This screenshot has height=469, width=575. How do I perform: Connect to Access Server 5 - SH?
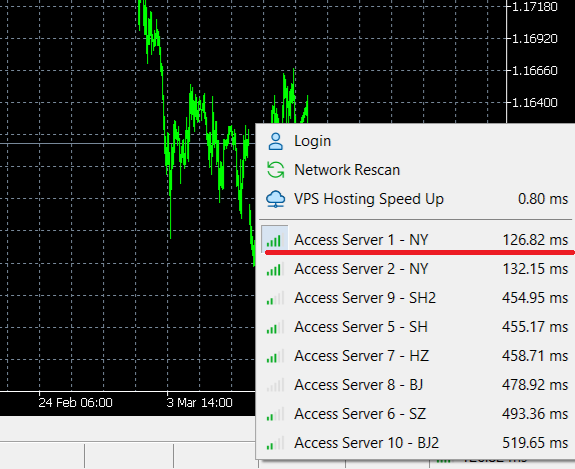click(416, 327)
